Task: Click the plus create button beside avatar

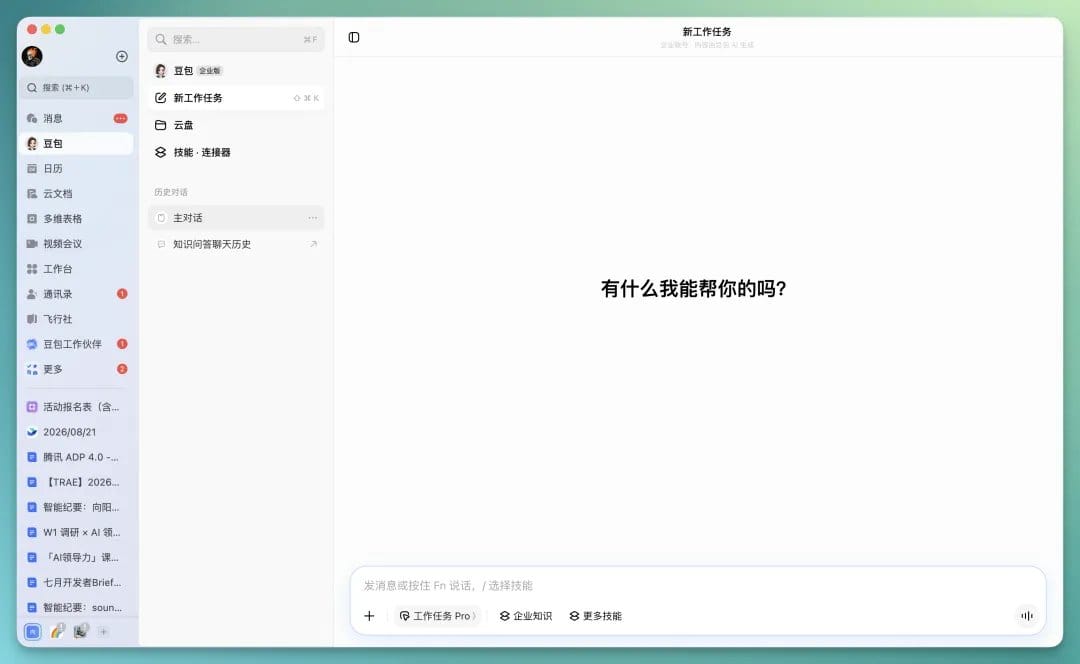Action: pyautogui.click(x=122, y=56)
